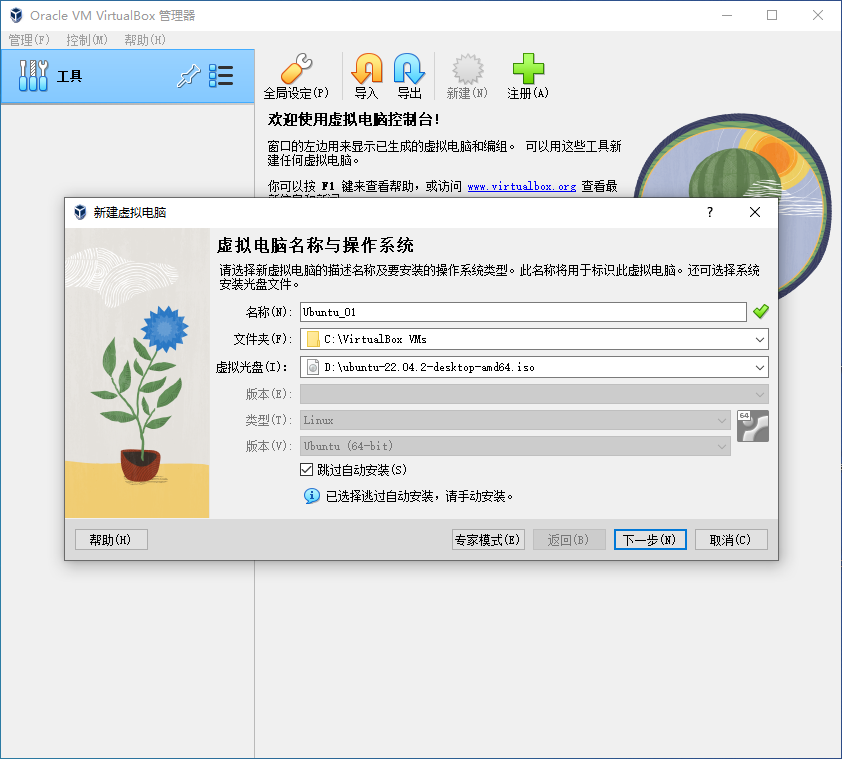Proceed with 下一步(N)
Screen dimensions: 842x759
[x=650, y=540]
